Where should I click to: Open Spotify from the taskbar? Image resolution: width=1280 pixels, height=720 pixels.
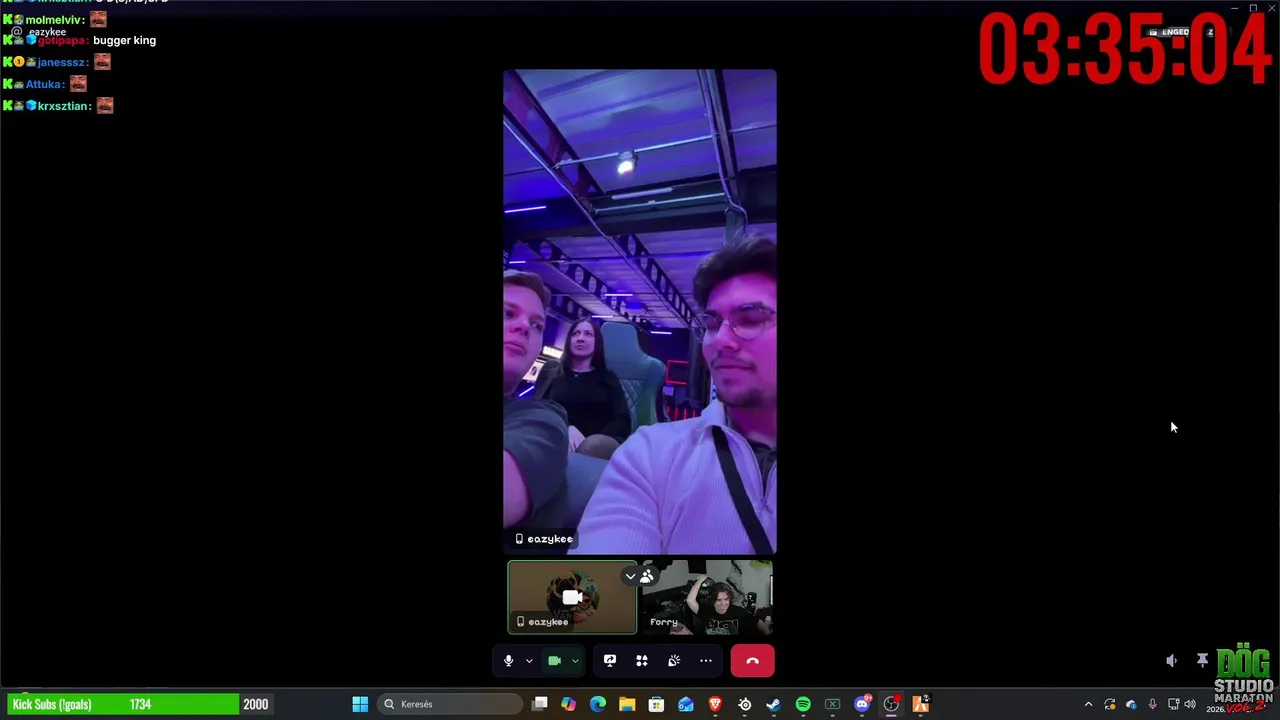tap(803, 704)
